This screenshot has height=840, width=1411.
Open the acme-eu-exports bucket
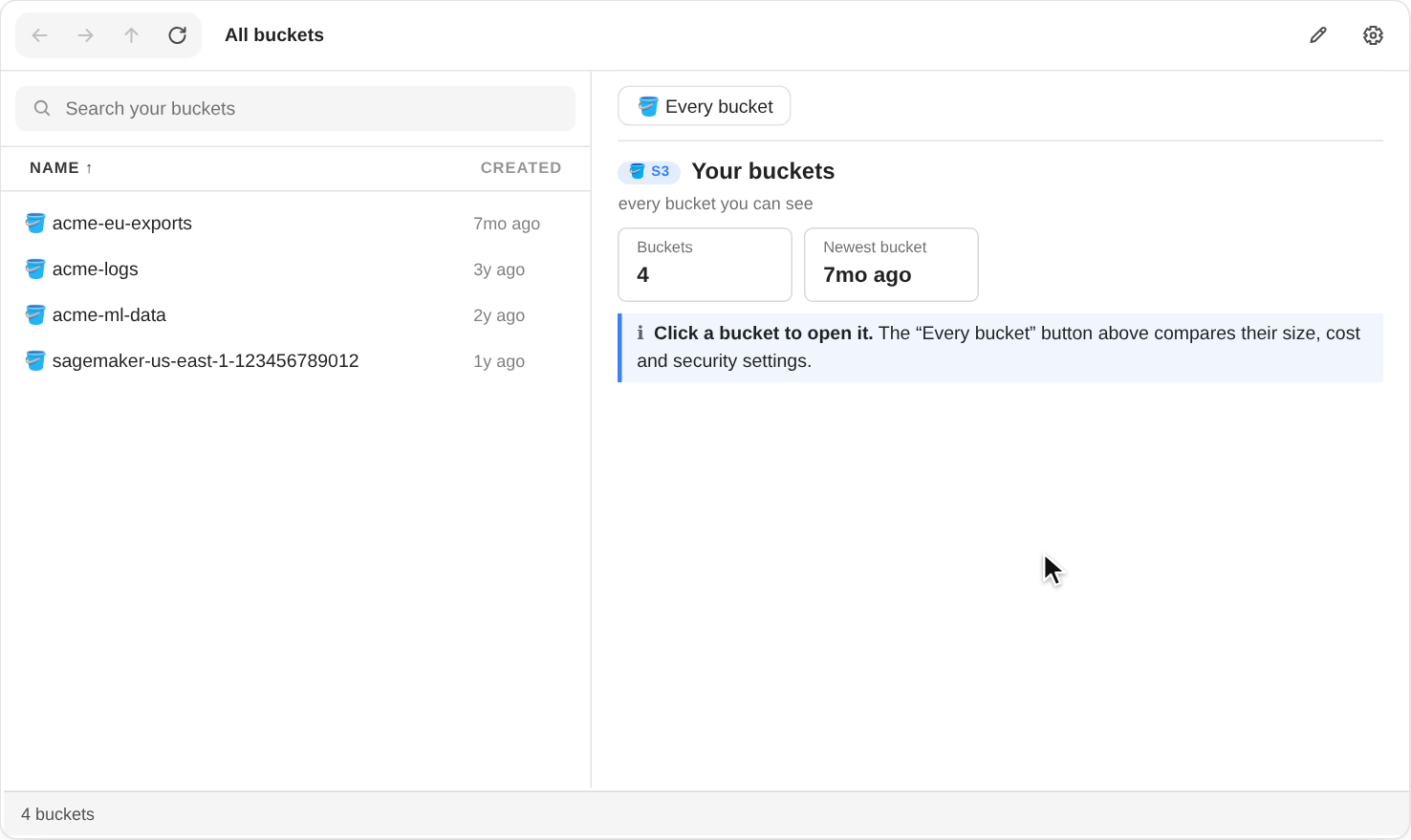(295, 223)
